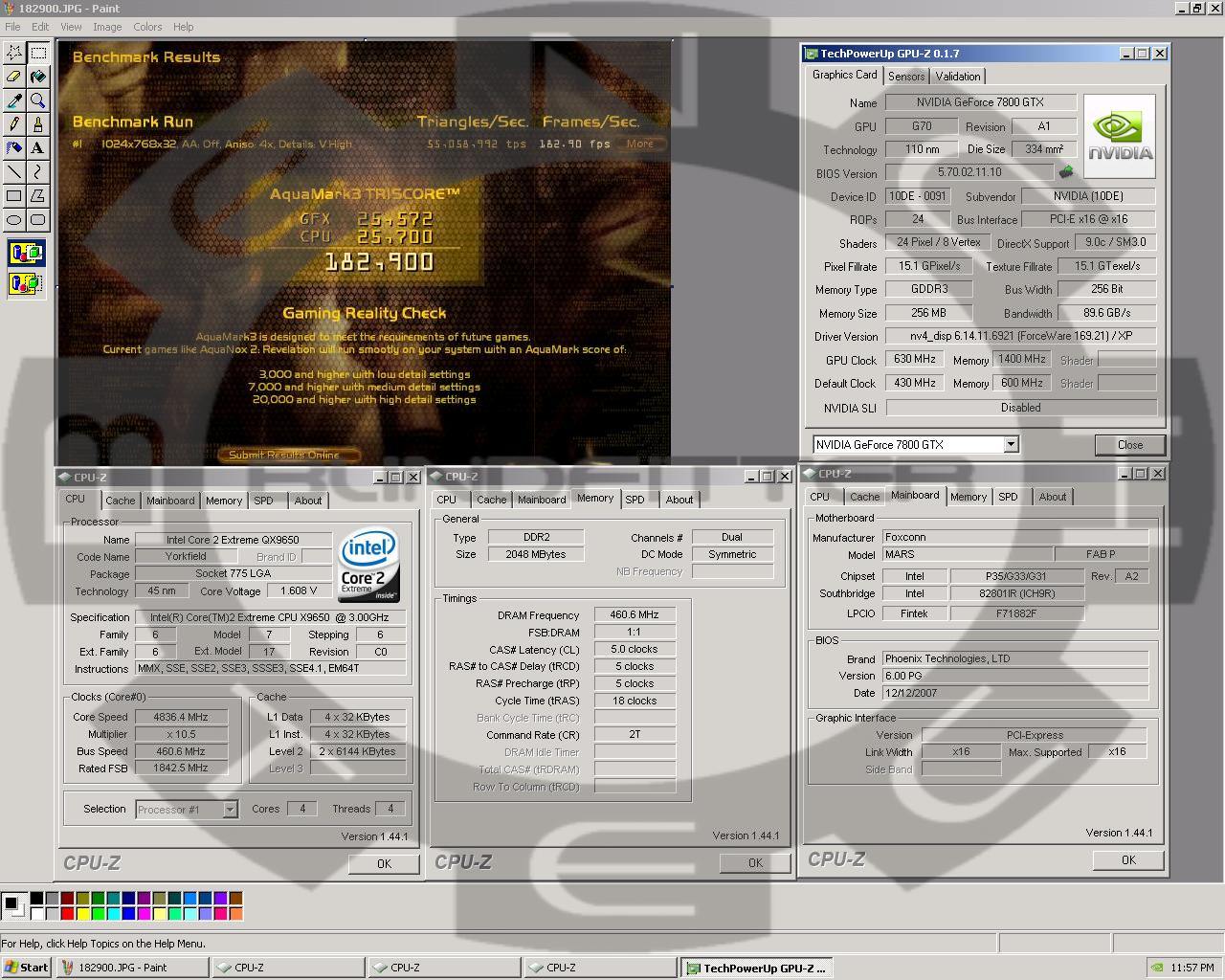Open the graphics card selector dropdown in GPU-Z
This screenshot has height=980, width=1225.
(1011, 444)
